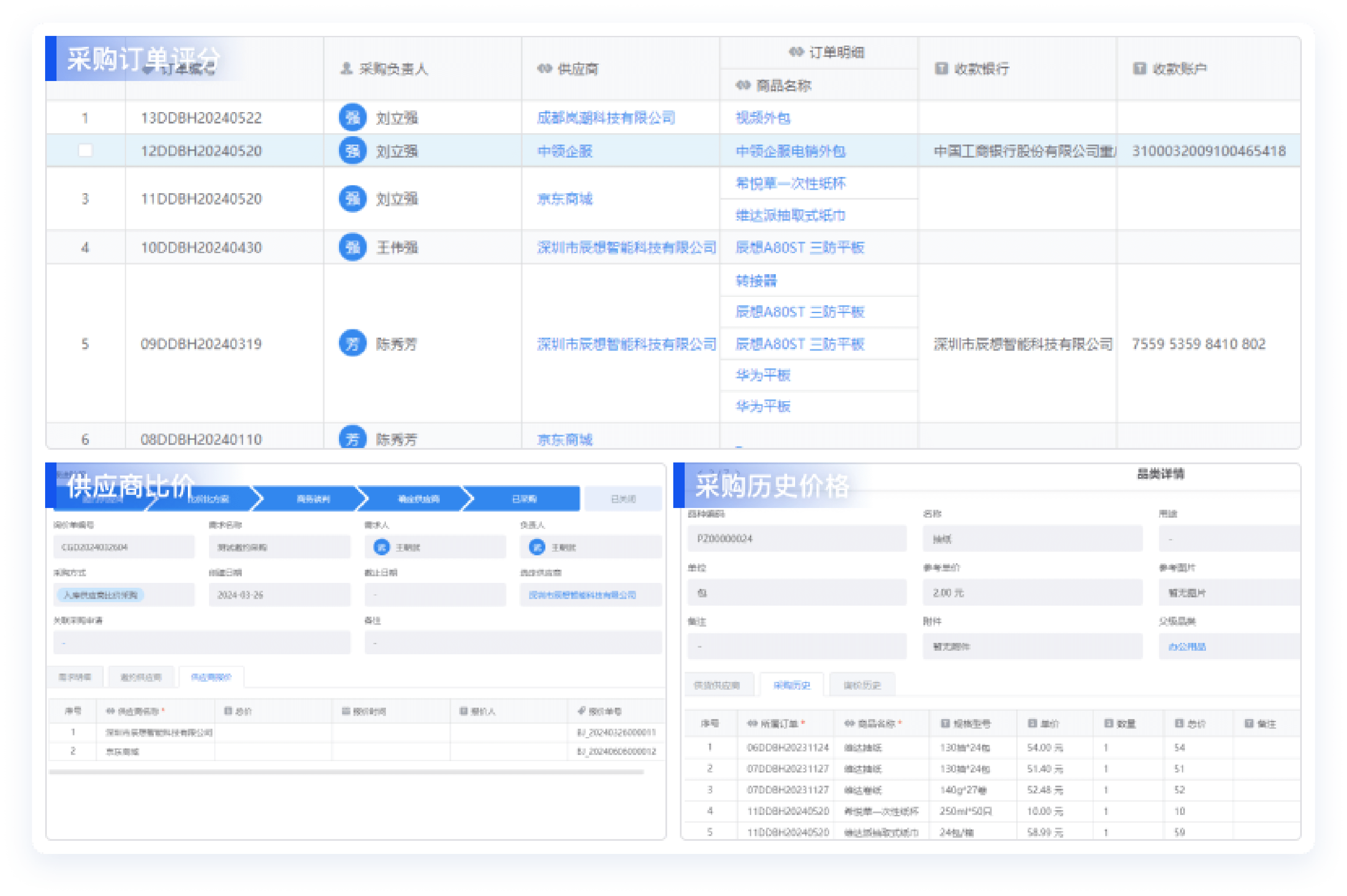Click 王伟强 avatar in row 10DDBH20240430
Screen dimensions: 1347x896
[x=353, y=247]
